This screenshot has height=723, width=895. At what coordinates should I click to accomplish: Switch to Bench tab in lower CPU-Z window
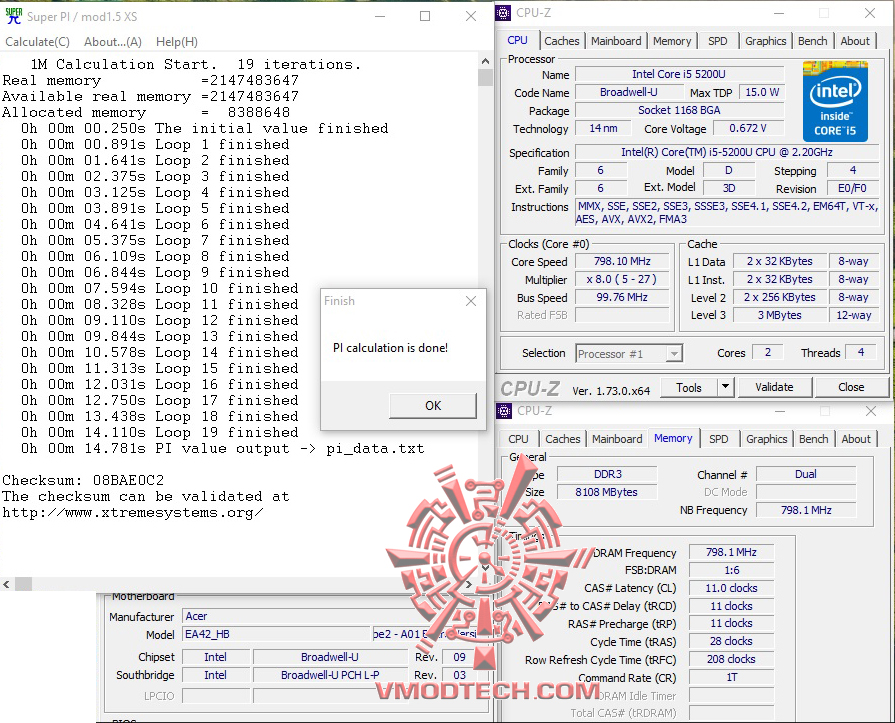[813, 439]
